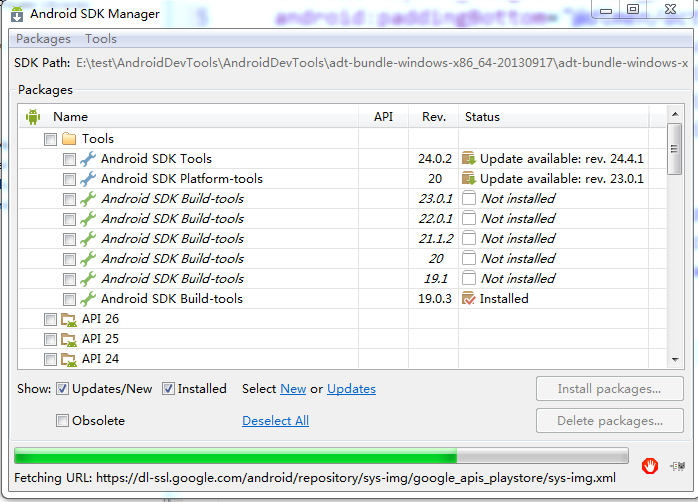Click the Not installed icon for Build-tools 21.1.2
698x502 pixels.
469,238
